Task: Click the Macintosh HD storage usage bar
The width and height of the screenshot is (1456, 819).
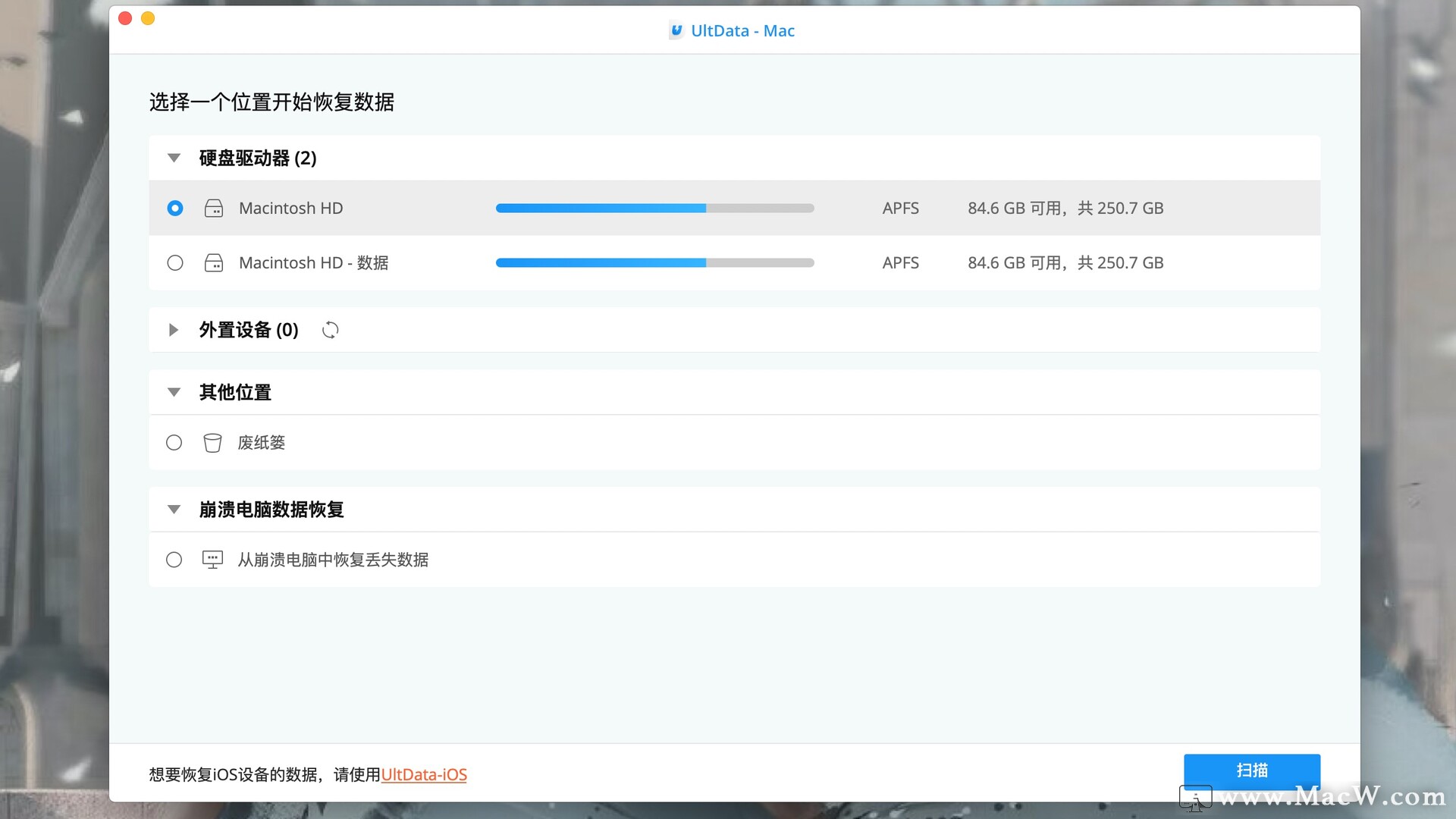Action: pyautogui.click(x=654, y=209)
